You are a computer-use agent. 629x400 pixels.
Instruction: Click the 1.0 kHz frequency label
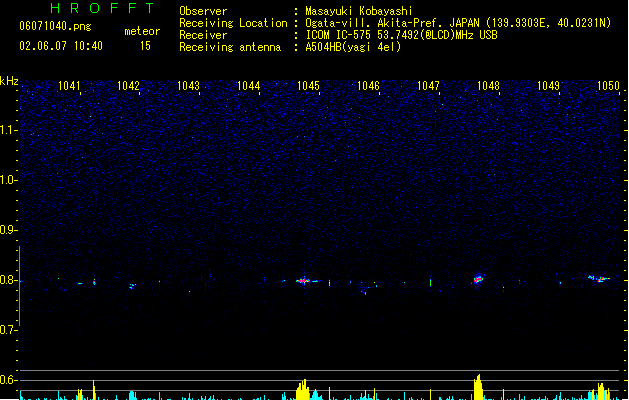(x=8, y=180)
